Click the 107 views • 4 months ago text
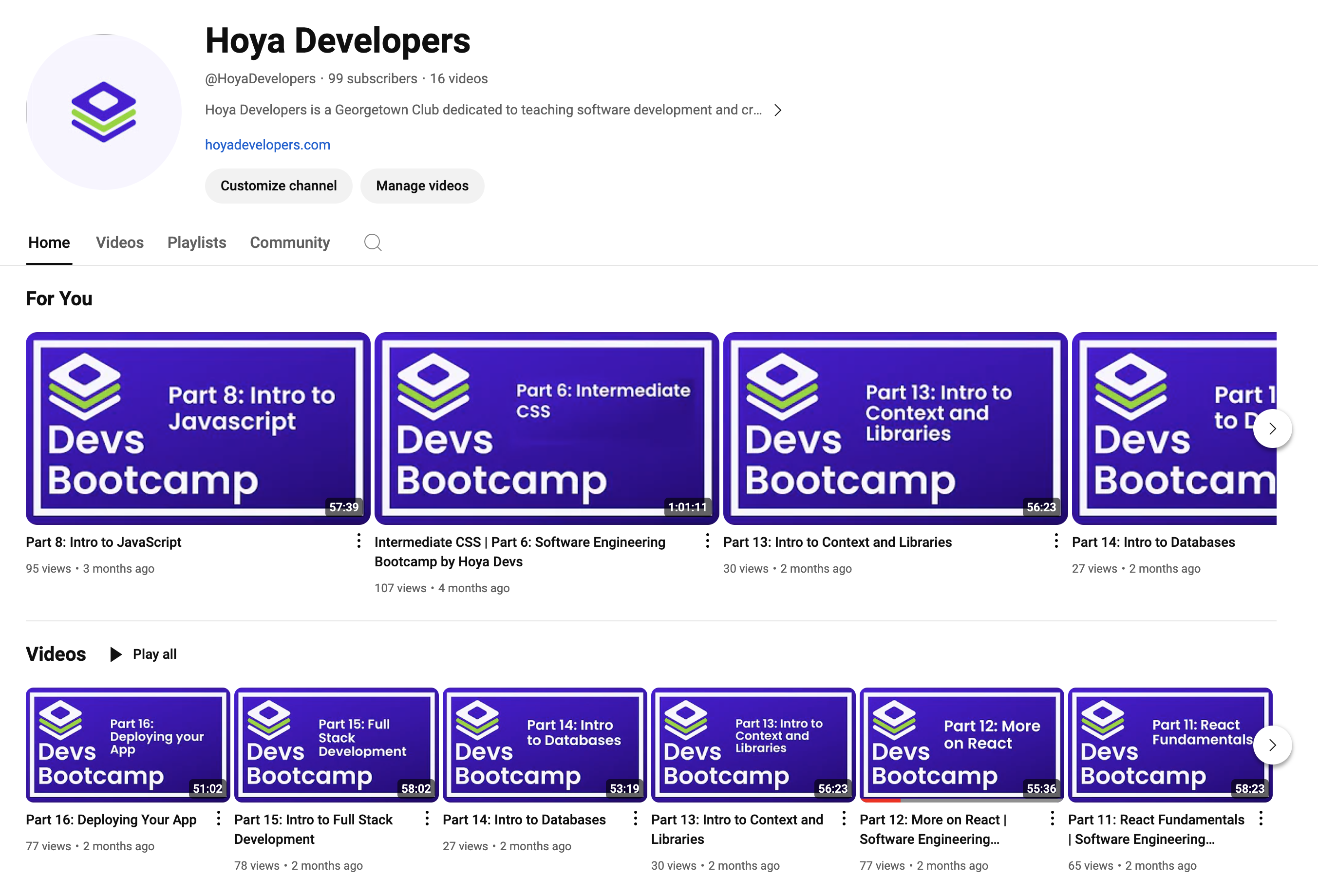The image size is (1318, 896). tap(442, 588)
